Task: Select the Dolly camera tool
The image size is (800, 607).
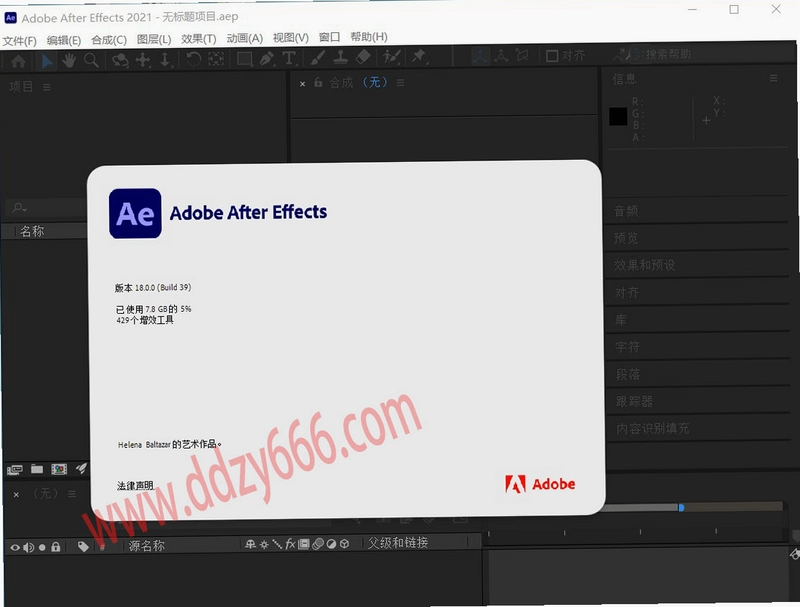Action: point(165,60)
